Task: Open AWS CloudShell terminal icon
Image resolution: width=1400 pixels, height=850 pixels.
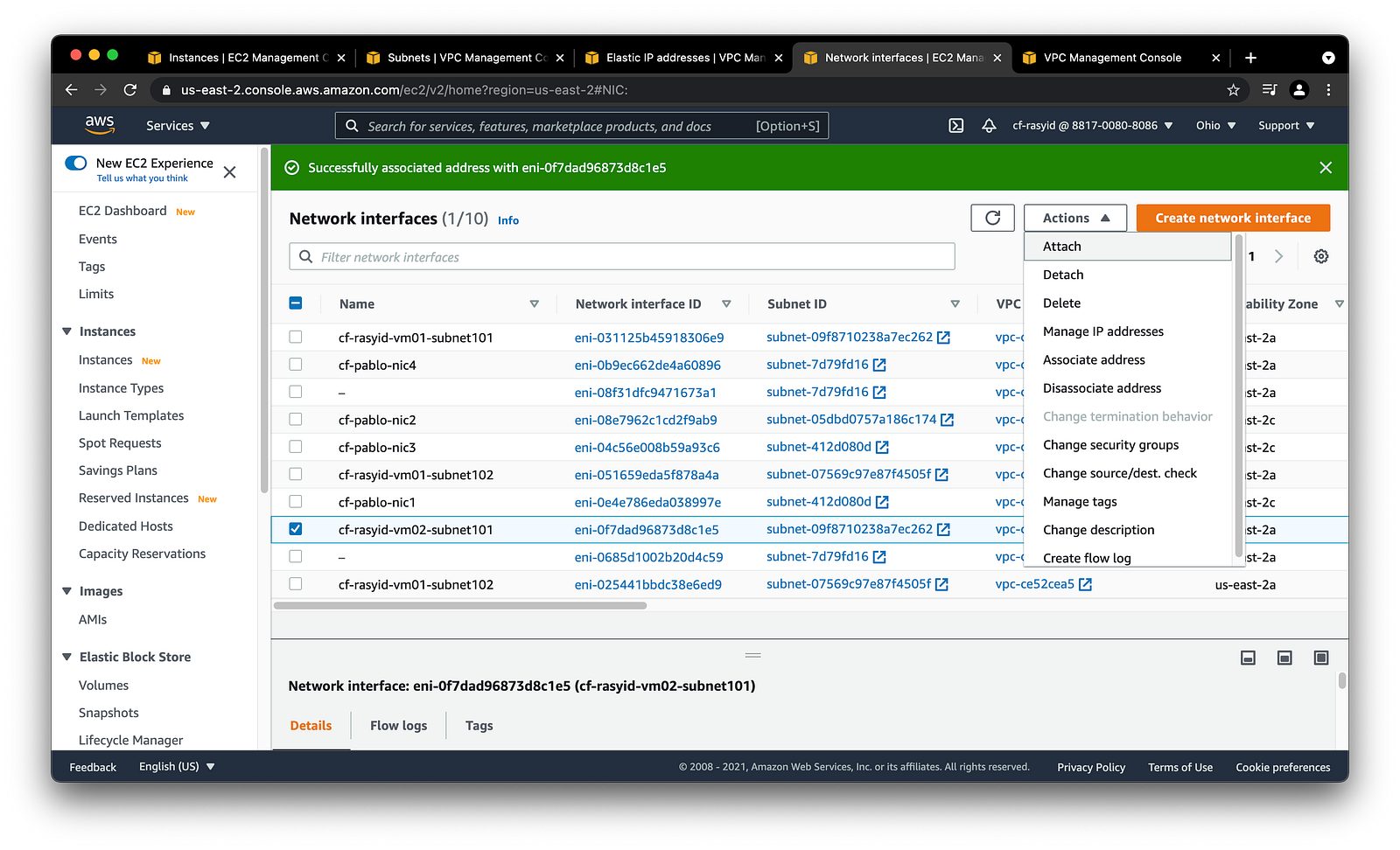Action: (956, 126)
